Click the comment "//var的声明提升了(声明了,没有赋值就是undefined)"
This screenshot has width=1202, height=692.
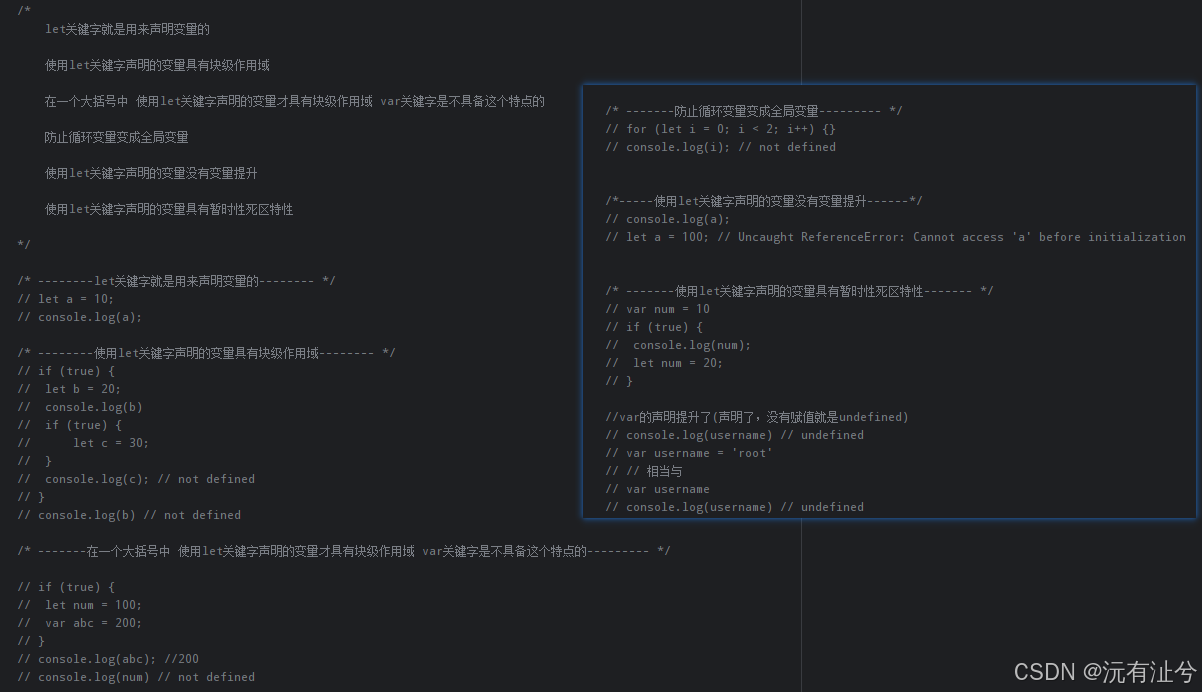pyautogui.click(x=757, y=417)
